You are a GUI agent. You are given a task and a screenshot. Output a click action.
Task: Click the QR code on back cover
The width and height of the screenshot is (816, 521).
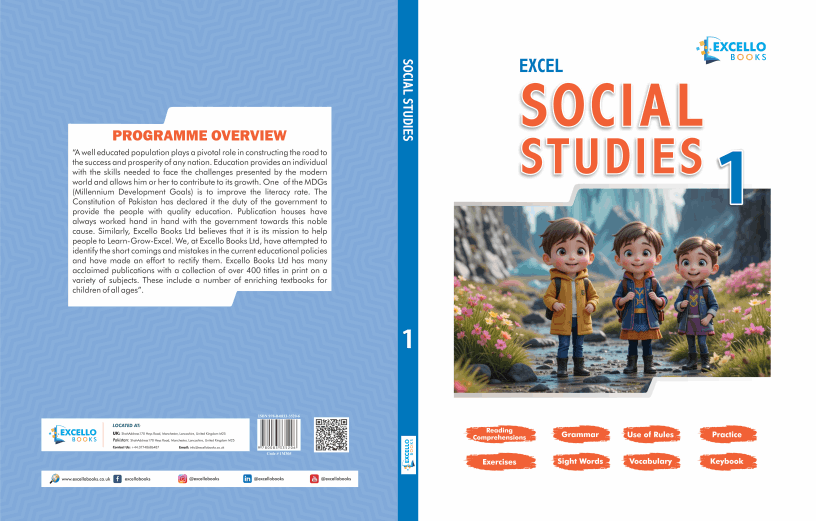[x=329, y=434]
